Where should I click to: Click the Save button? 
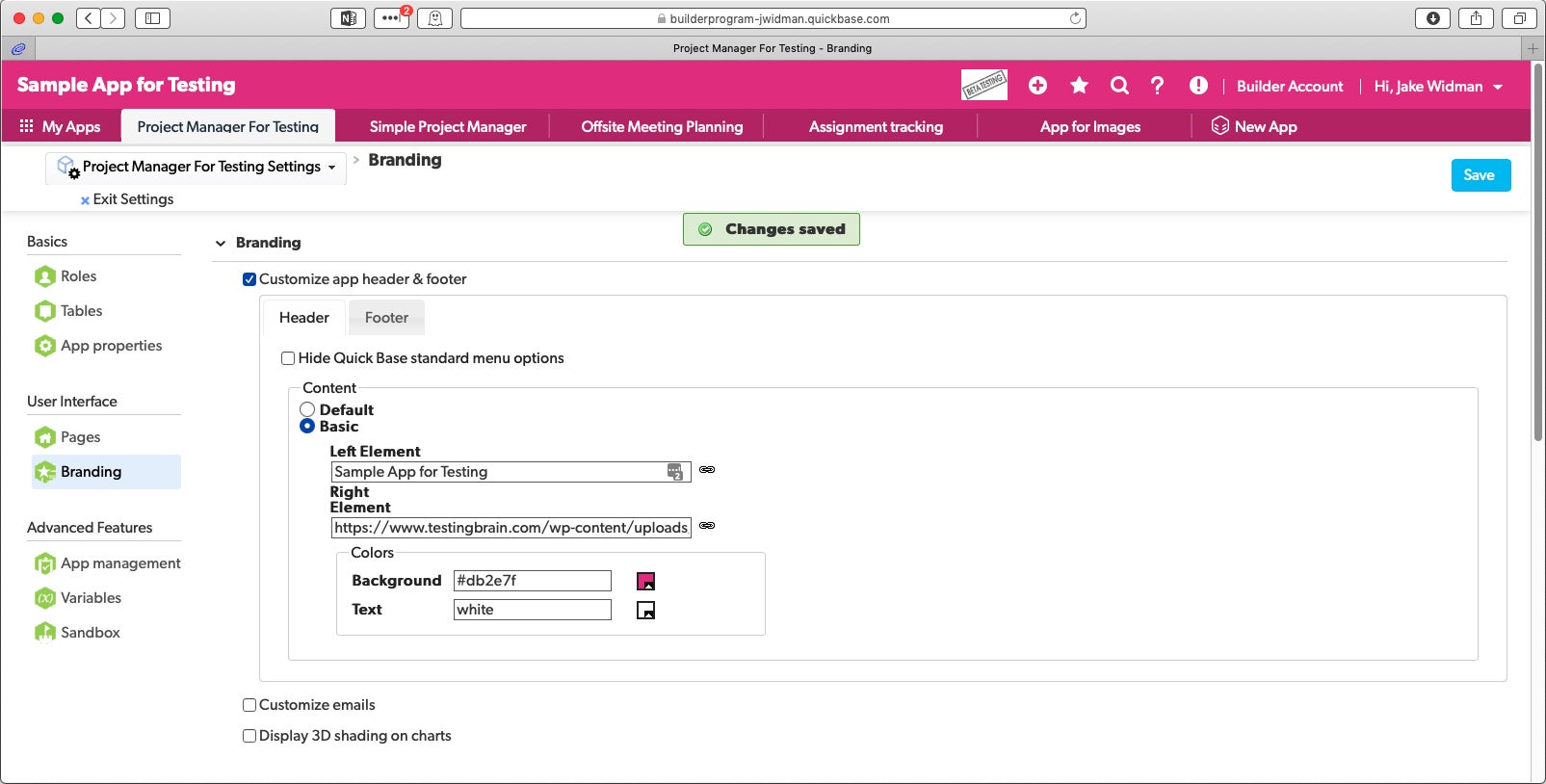point(1480,175)
